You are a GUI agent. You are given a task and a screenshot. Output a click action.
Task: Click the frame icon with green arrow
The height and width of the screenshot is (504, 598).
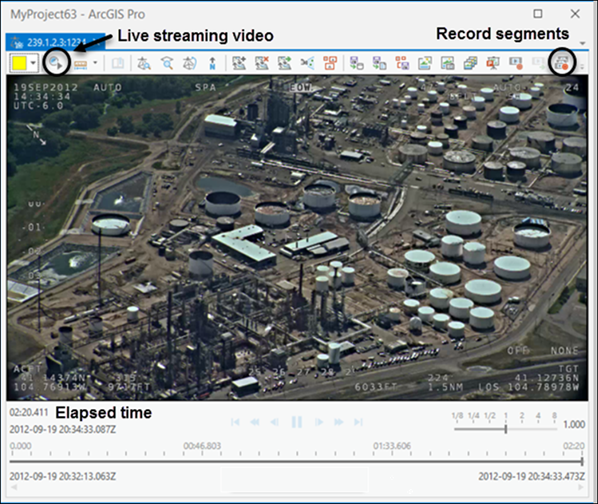click(x=285, y=63)
